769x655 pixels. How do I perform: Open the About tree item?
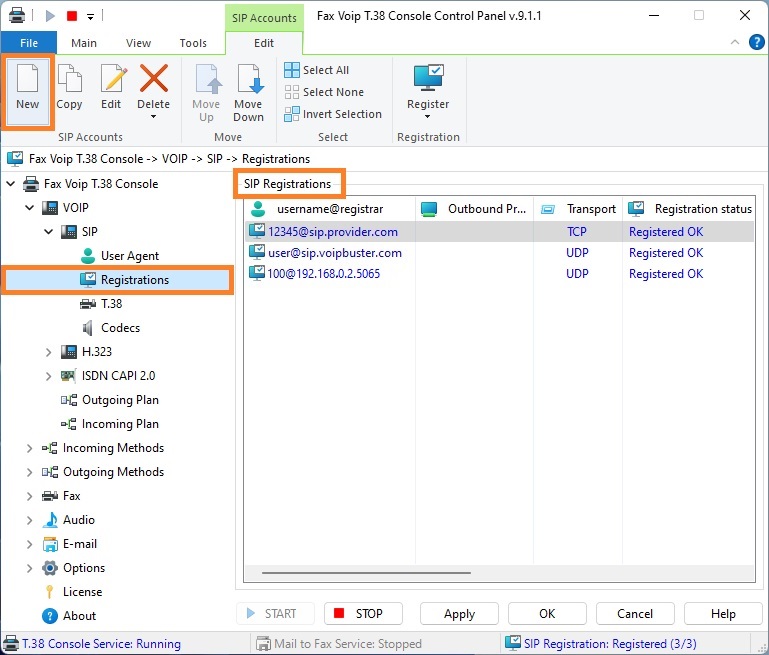(x=69, y=616)
